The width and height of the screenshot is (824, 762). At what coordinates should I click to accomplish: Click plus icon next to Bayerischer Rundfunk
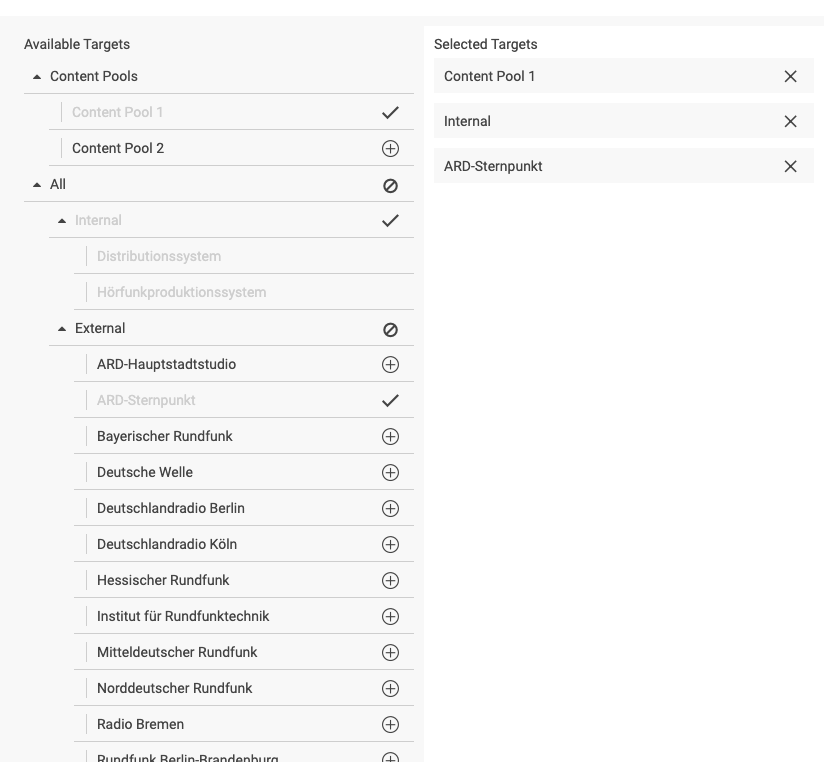click(390, 437)
